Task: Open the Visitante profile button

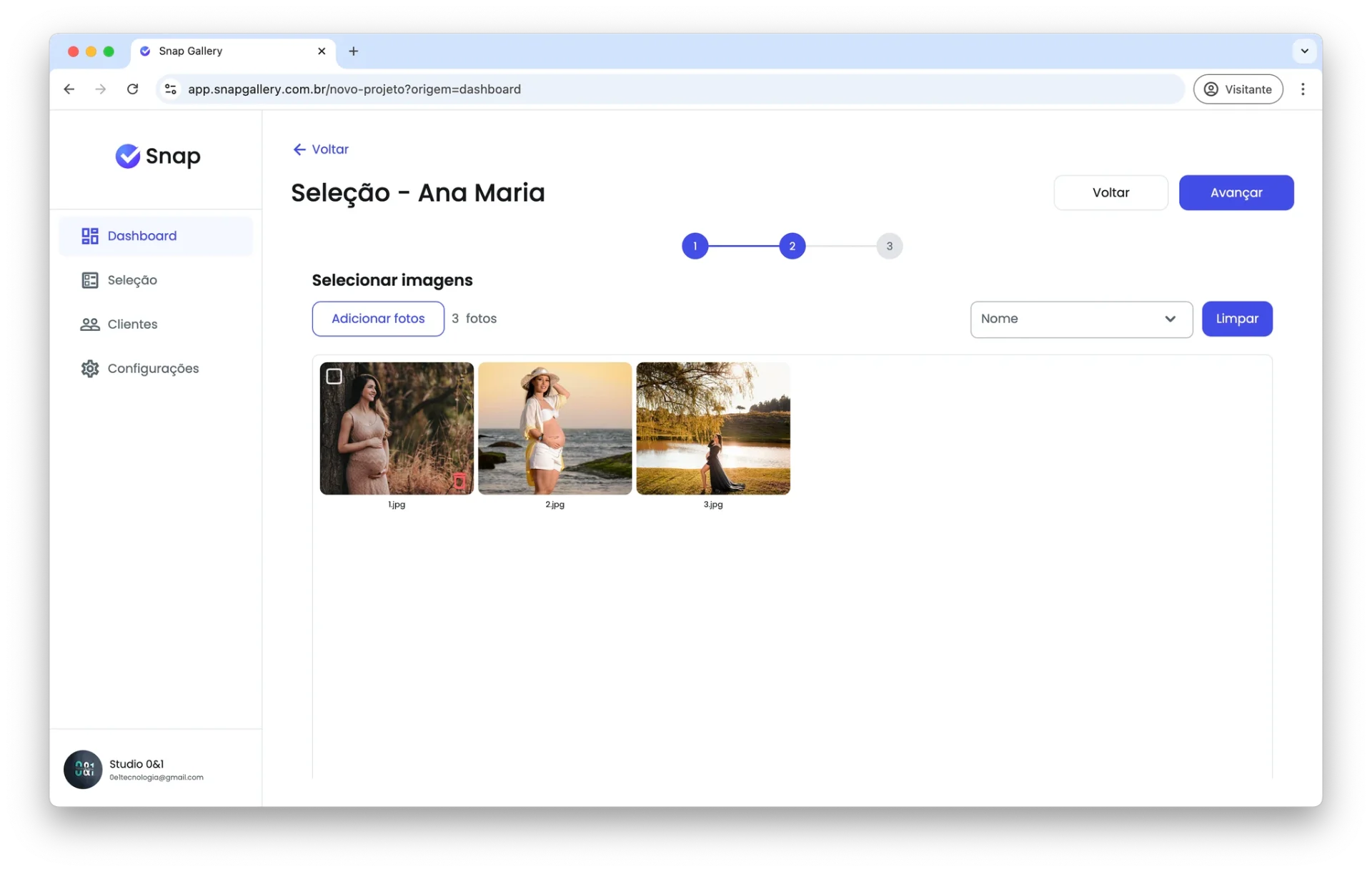Action: tap(1238, 89)
